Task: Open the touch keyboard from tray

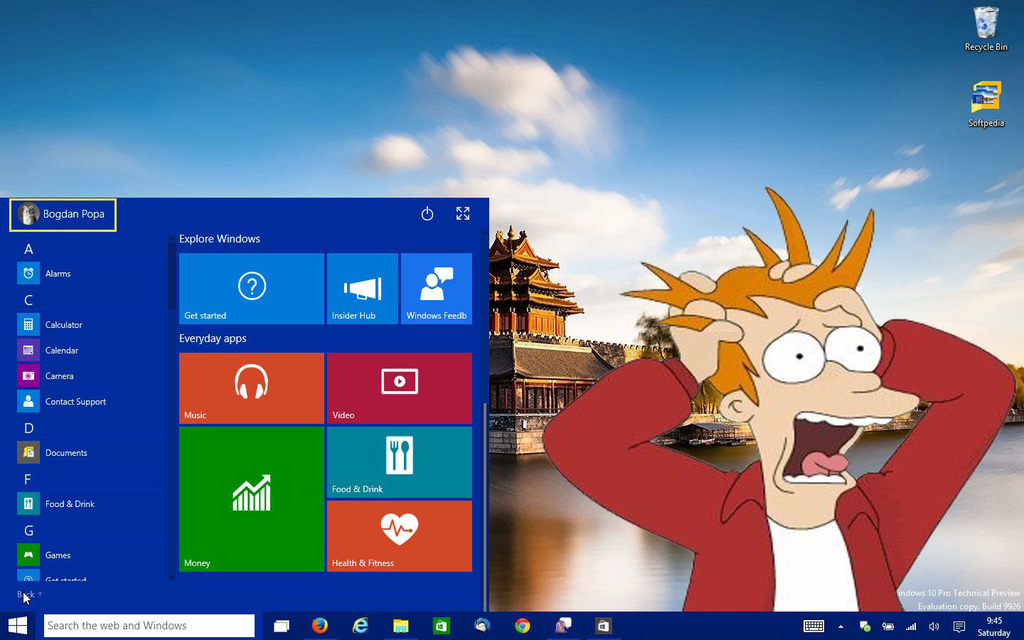Action: (814, 626)
